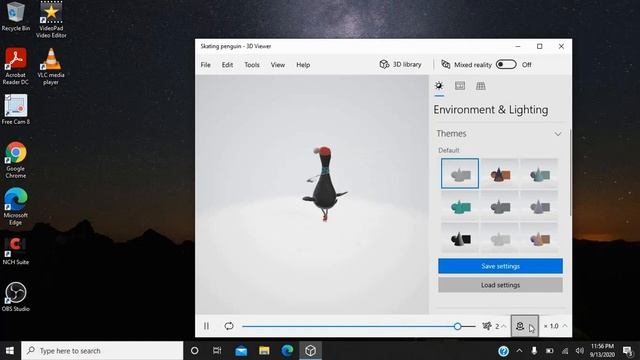The image size is (640, 360).
Task: Open the Mail app on taskbar
Action: tap(241, 351)
